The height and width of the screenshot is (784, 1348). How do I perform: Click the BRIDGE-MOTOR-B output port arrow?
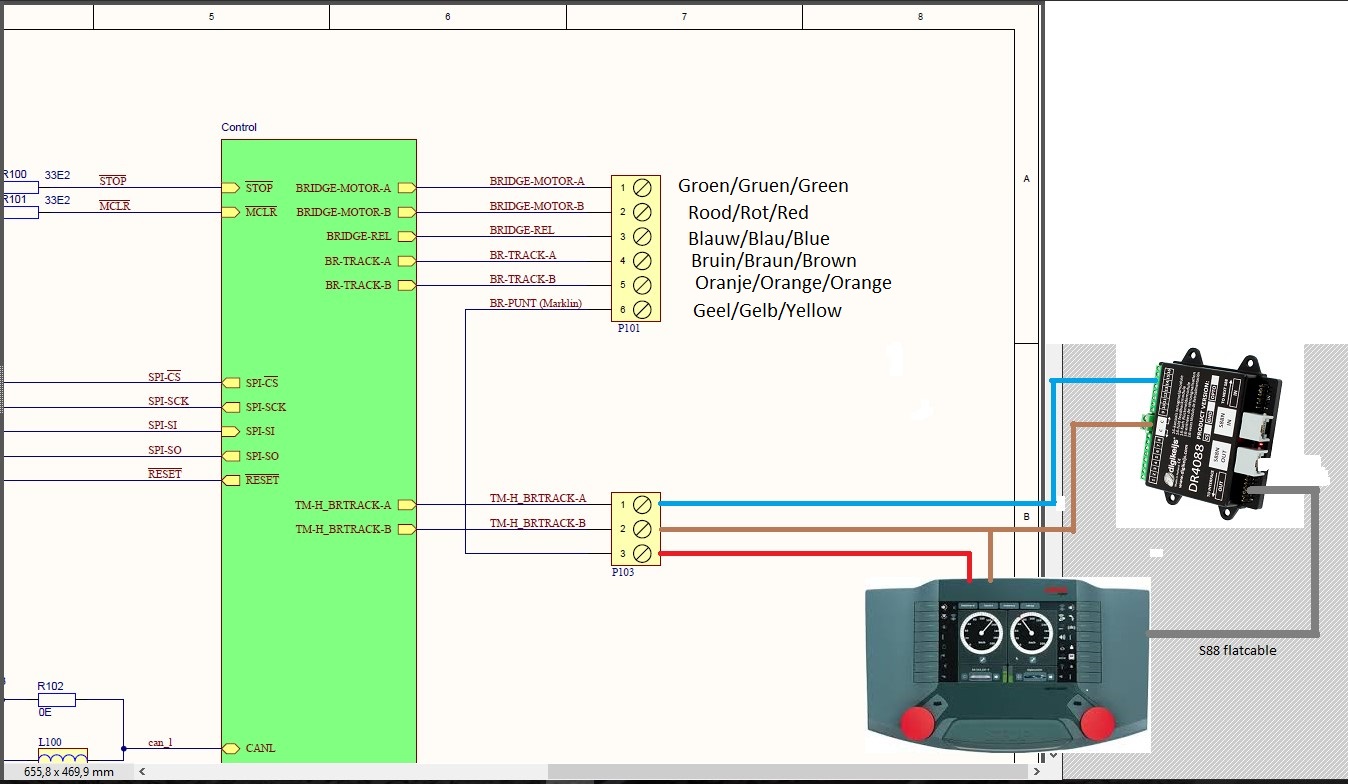click(406, 212)
